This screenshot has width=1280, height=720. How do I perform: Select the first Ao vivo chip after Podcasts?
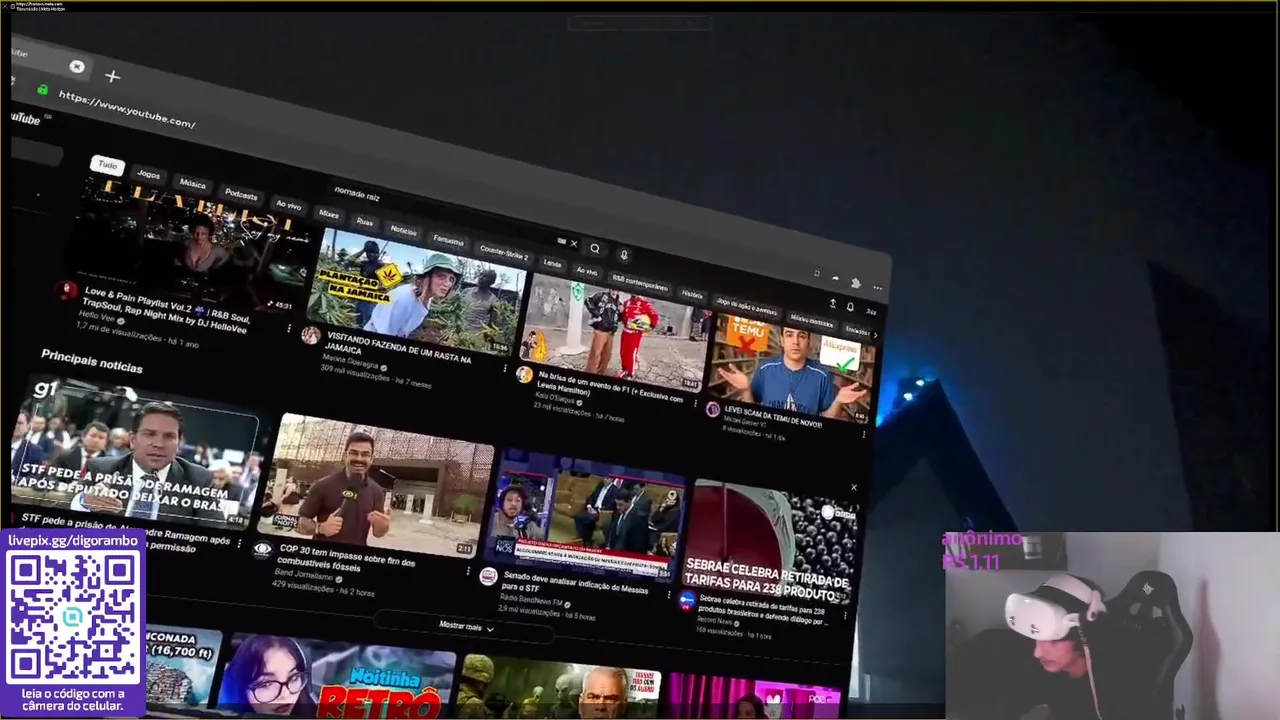tap(288, 204)
